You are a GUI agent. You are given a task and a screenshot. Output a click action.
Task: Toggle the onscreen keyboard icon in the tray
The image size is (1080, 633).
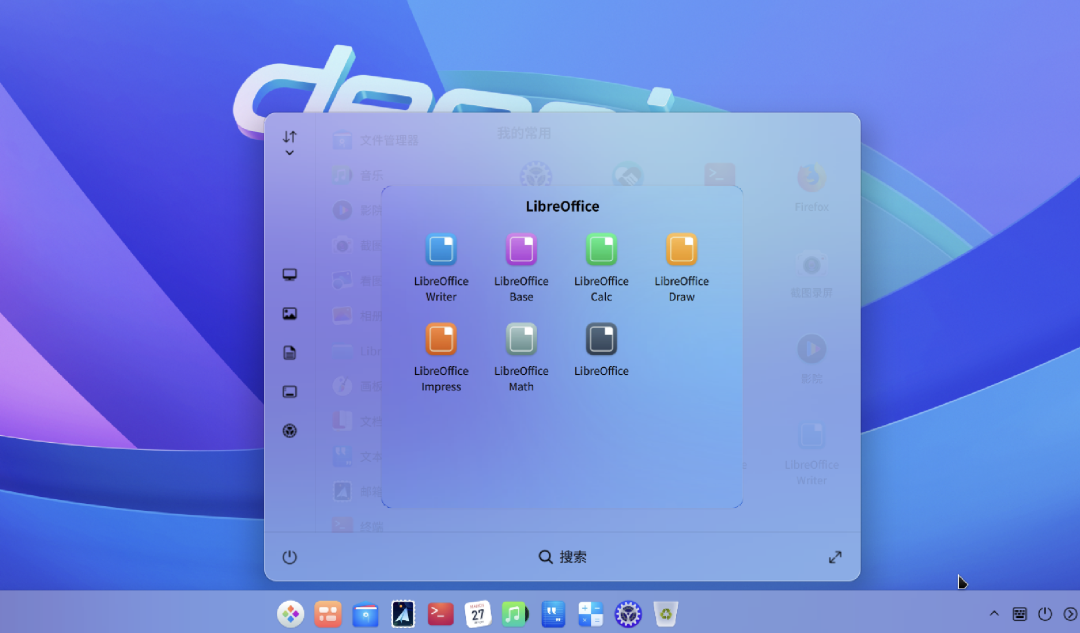click(1020, 614)
